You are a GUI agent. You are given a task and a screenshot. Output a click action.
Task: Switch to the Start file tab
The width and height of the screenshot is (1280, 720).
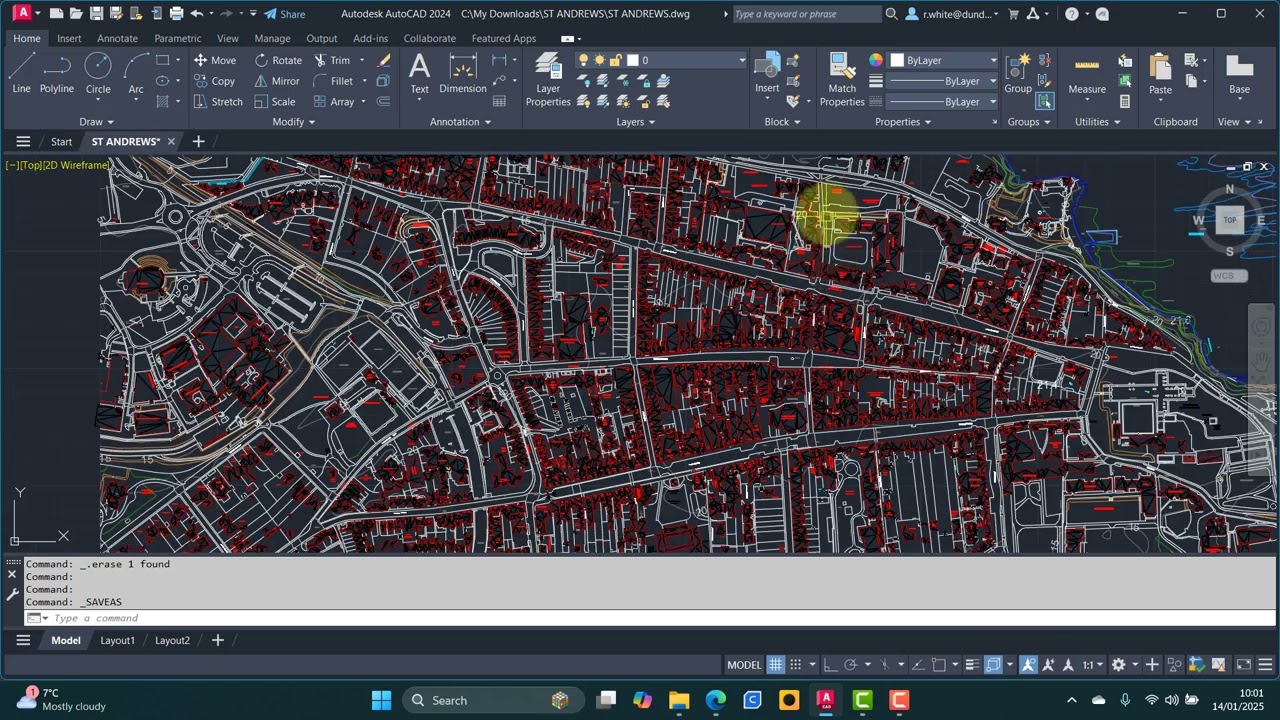click(x=62, y=142)
